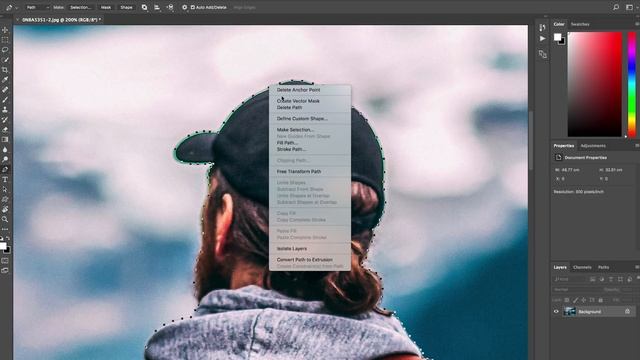Click the Background layer lock icon
The image size is (640, 360).
(627, 311)
